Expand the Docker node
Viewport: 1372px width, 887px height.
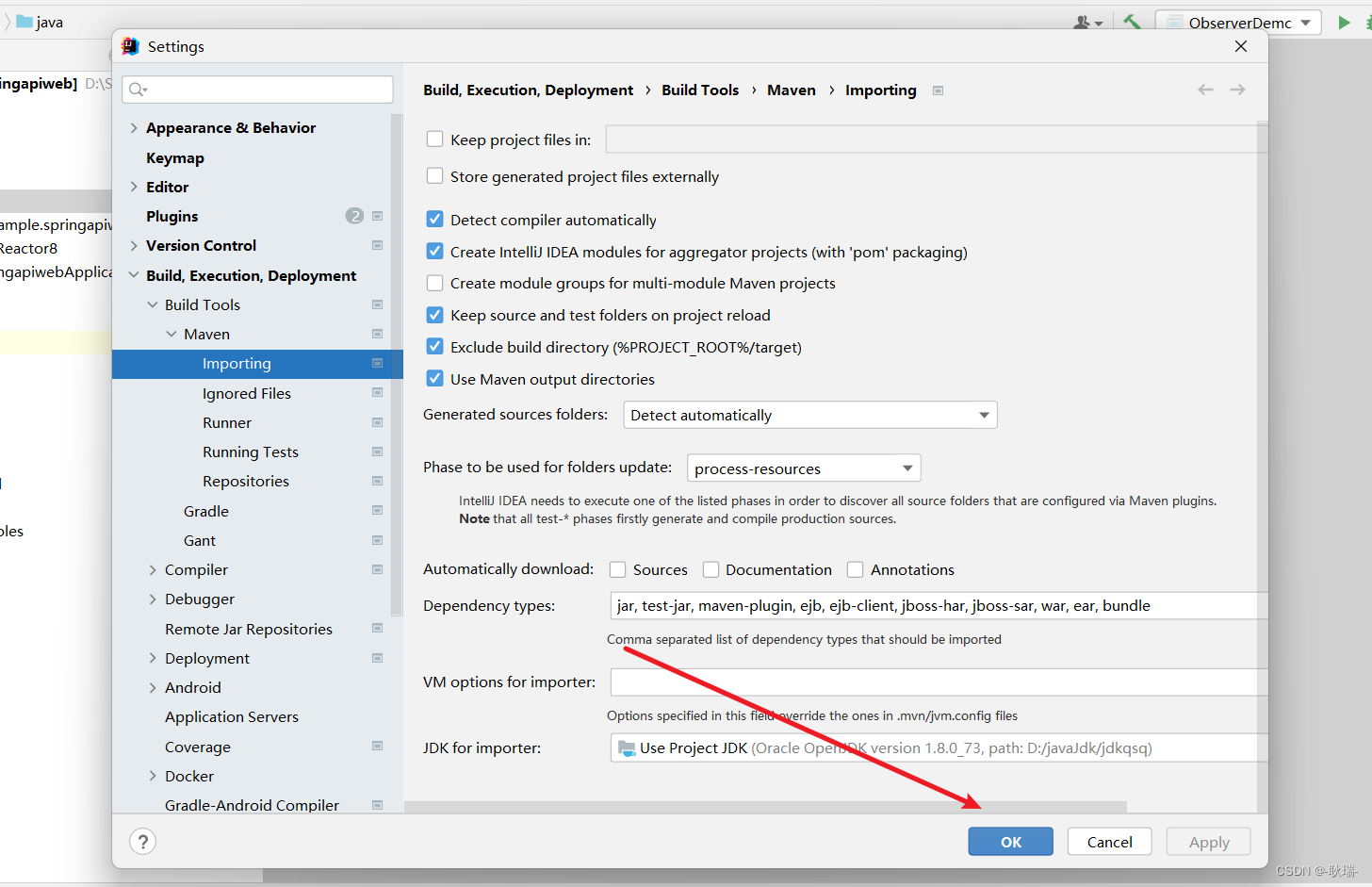[x=153, y=776]
